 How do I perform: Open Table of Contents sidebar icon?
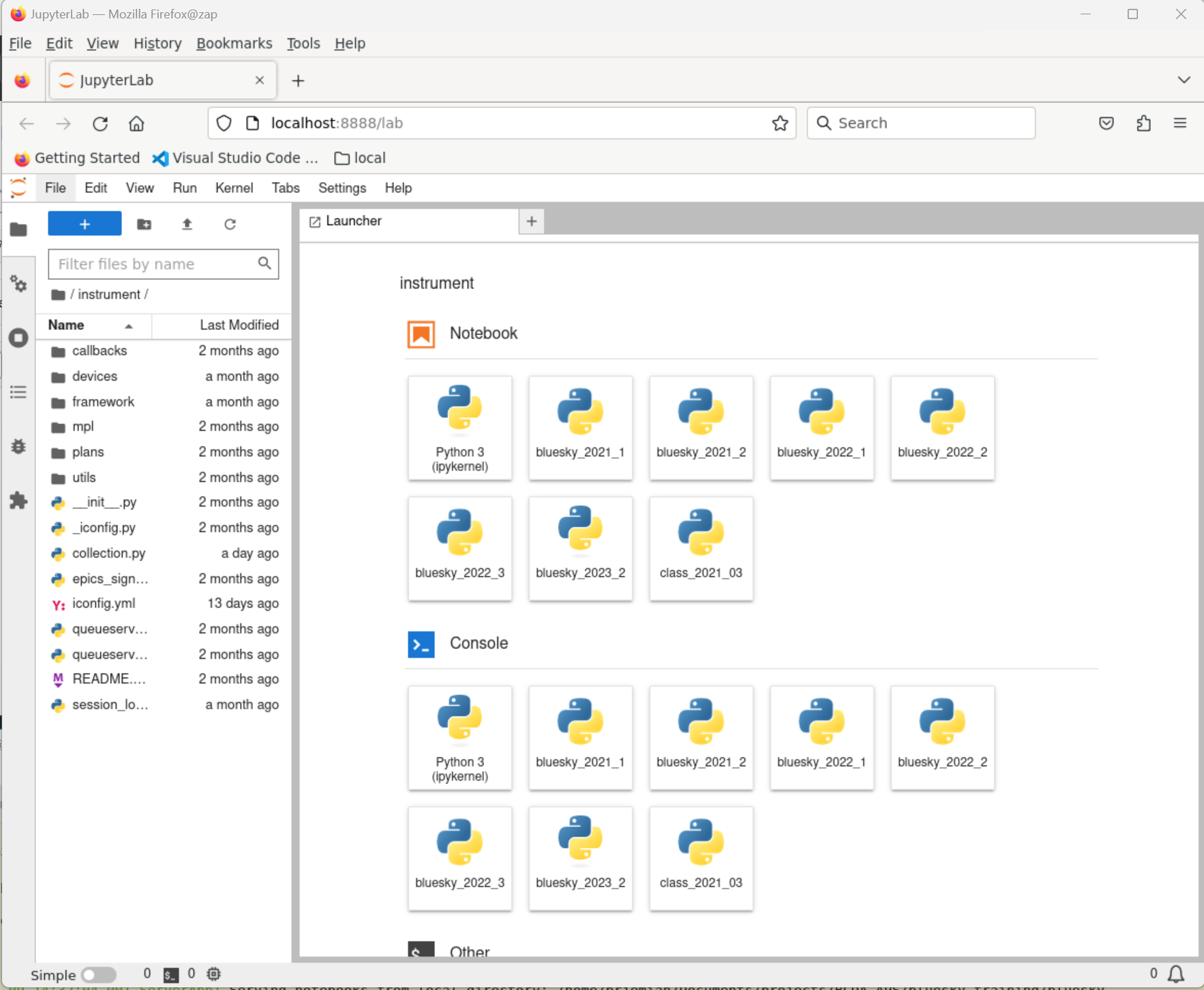click(18, 392)
